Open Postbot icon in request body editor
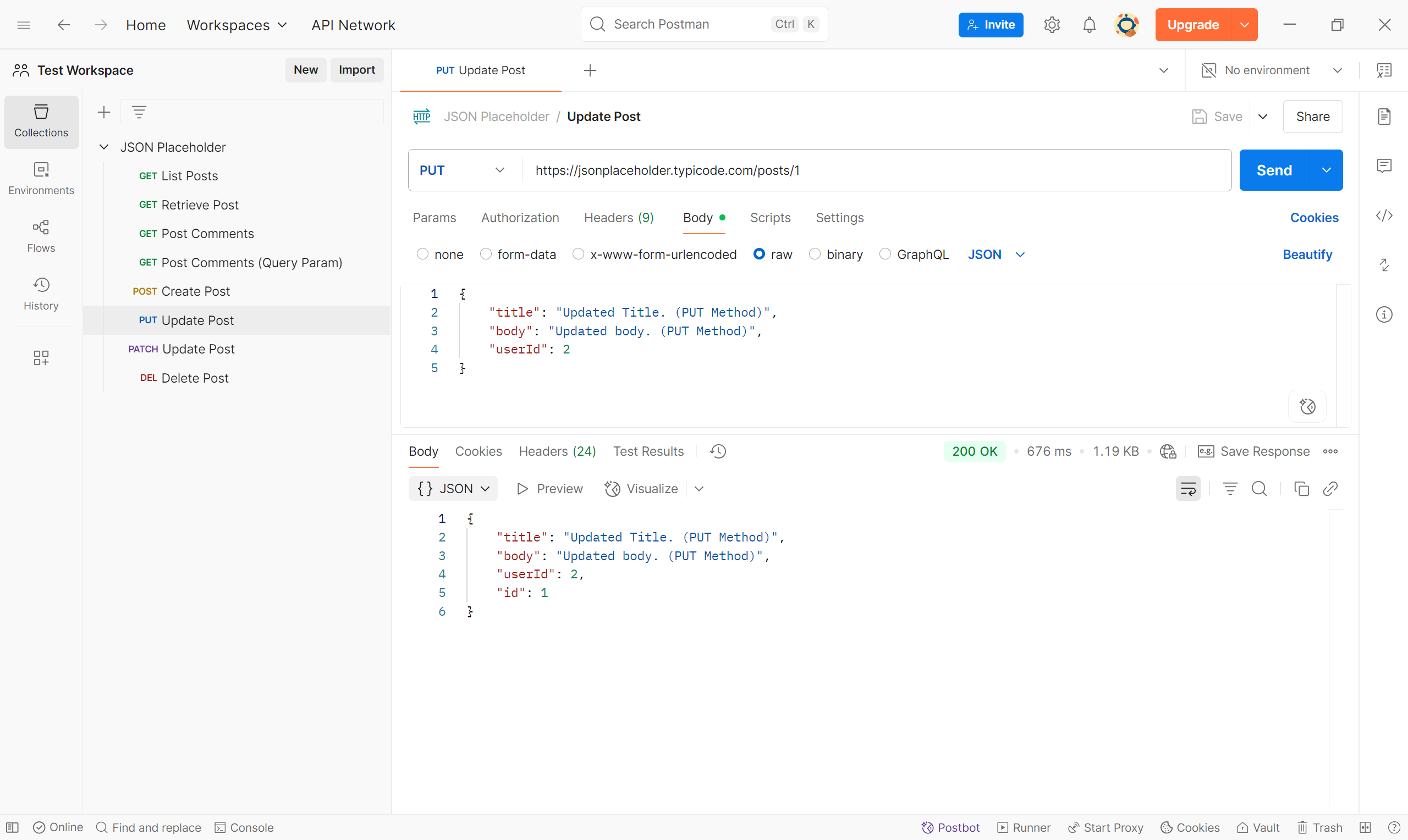 coord(1307,406)
